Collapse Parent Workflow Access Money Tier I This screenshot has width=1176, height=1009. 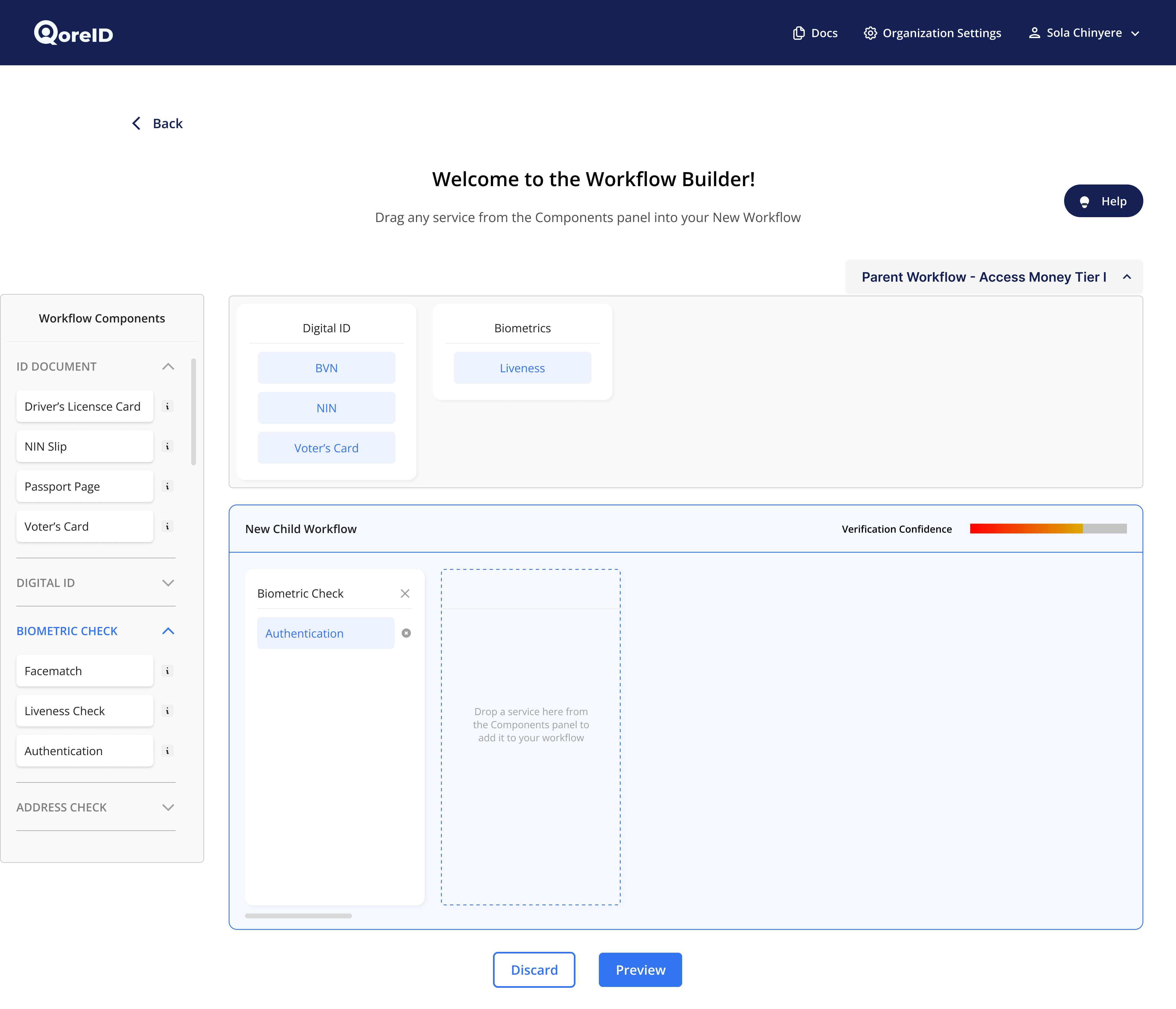coord(1127,277)
